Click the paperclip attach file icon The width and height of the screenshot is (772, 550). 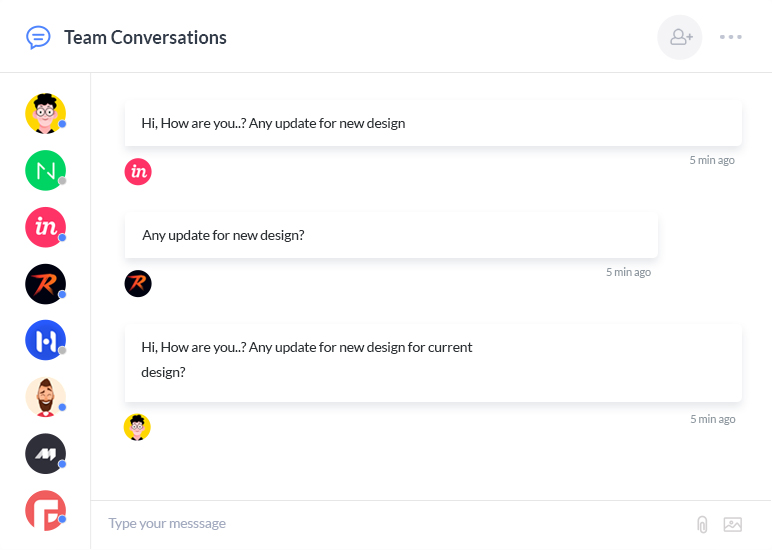click(x=702, y=524)
